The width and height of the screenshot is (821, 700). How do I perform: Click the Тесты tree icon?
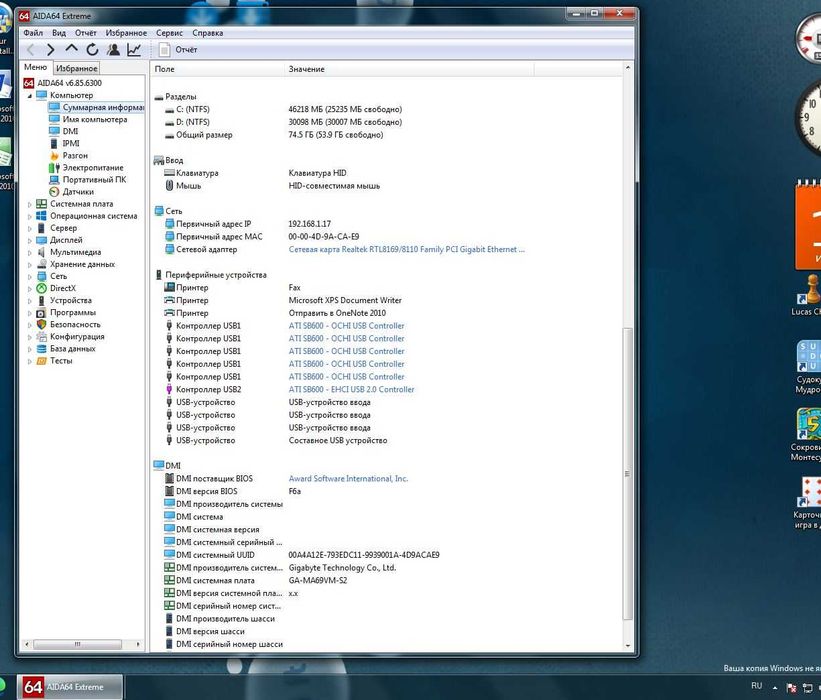coord(41,361)
